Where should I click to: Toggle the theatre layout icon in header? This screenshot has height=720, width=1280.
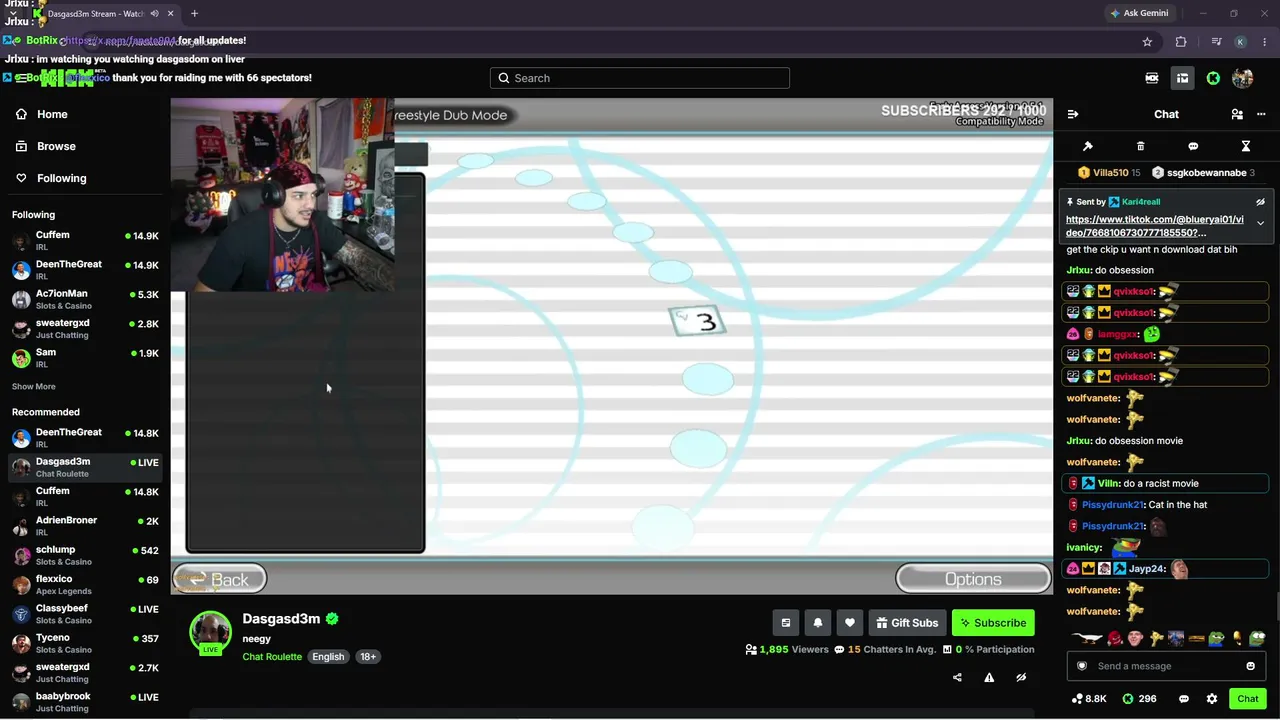coord(1182,78)
